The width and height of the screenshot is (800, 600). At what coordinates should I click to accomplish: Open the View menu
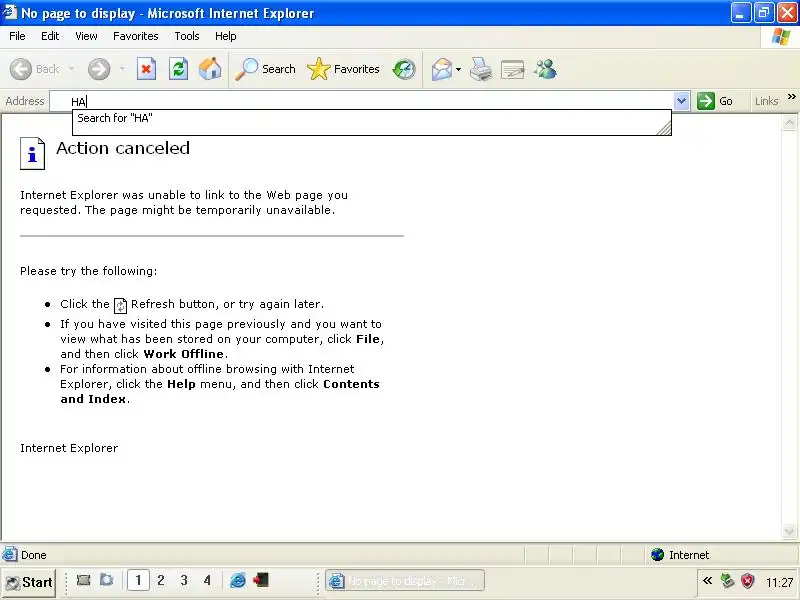86,36
